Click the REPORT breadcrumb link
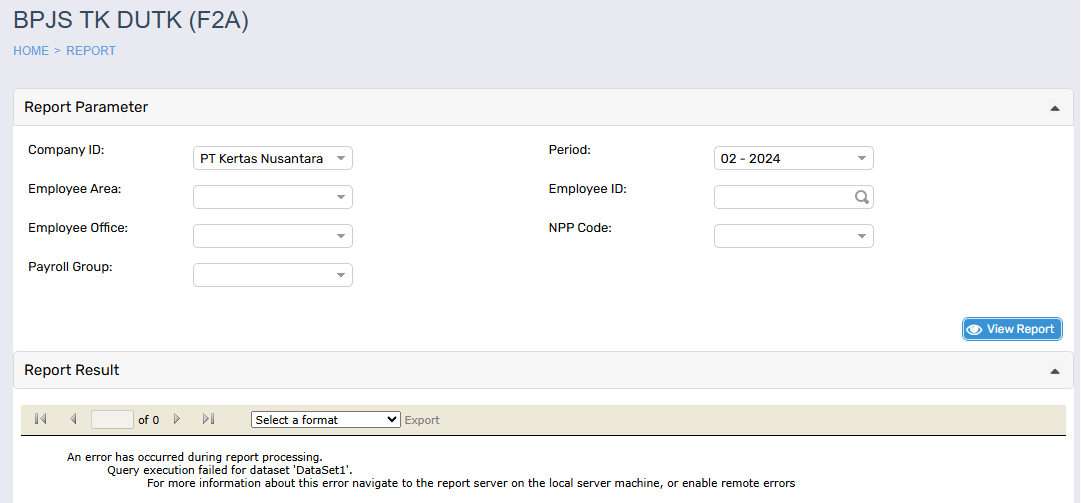Screen dimensions: 1081x503 (91, 51)
